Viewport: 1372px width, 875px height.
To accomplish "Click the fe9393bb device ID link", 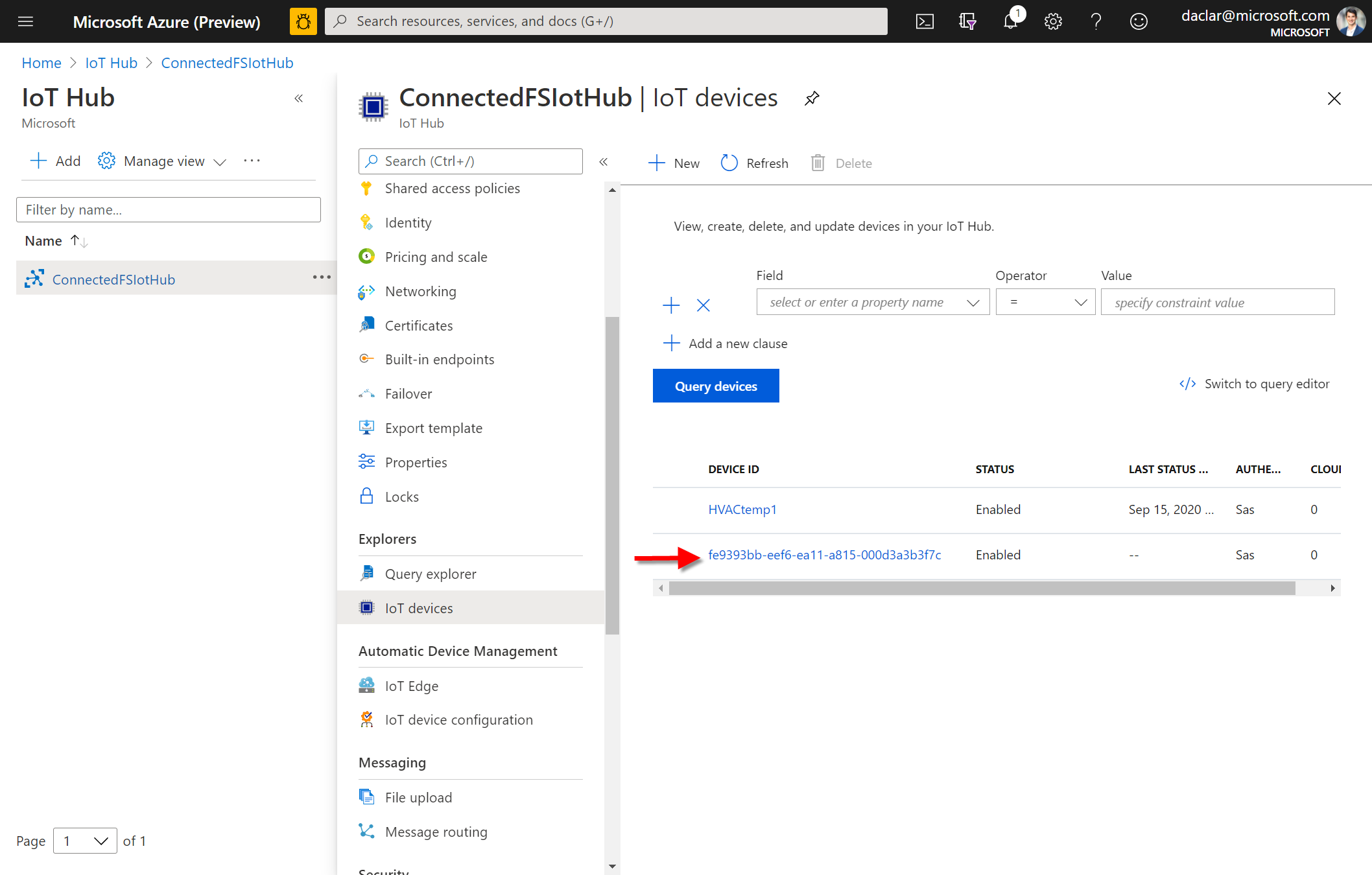I will coord(822,555).
